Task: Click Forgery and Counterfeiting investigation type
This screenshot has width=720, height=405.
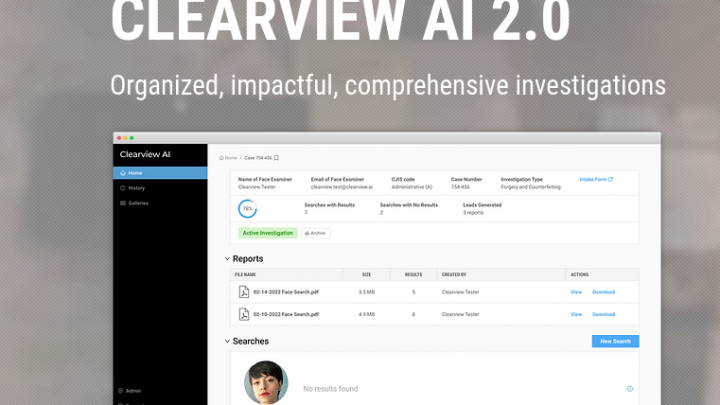Action: 530,187
